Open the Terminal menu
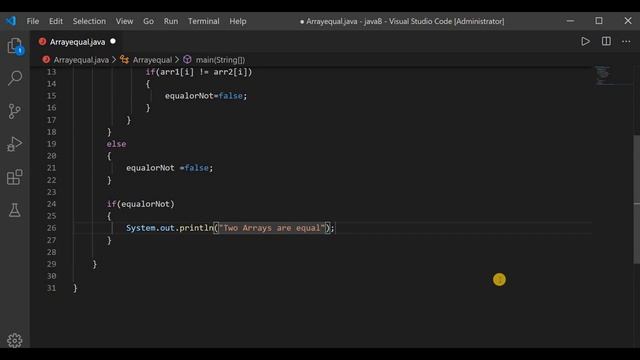Viewport: 640px width, 360px height. click(203, 21)
